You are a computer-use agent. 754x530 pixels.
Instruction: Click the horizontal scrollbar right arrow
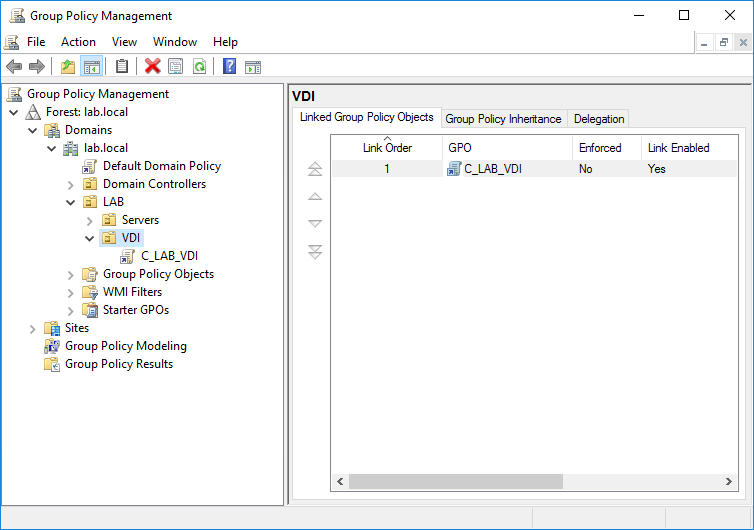[x=727, y=481]
